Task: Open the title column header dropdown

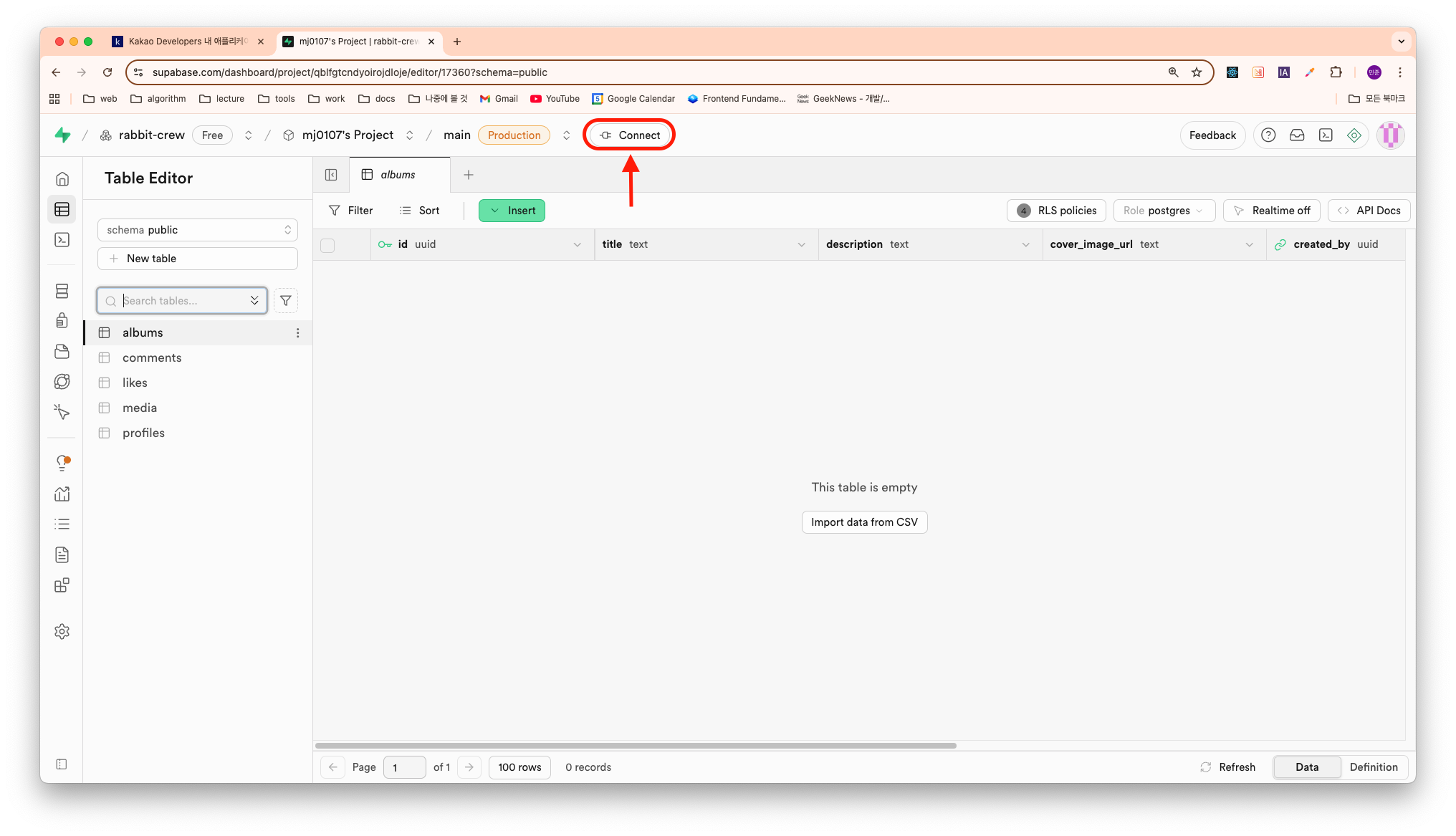Action: (x=801, y=245)
